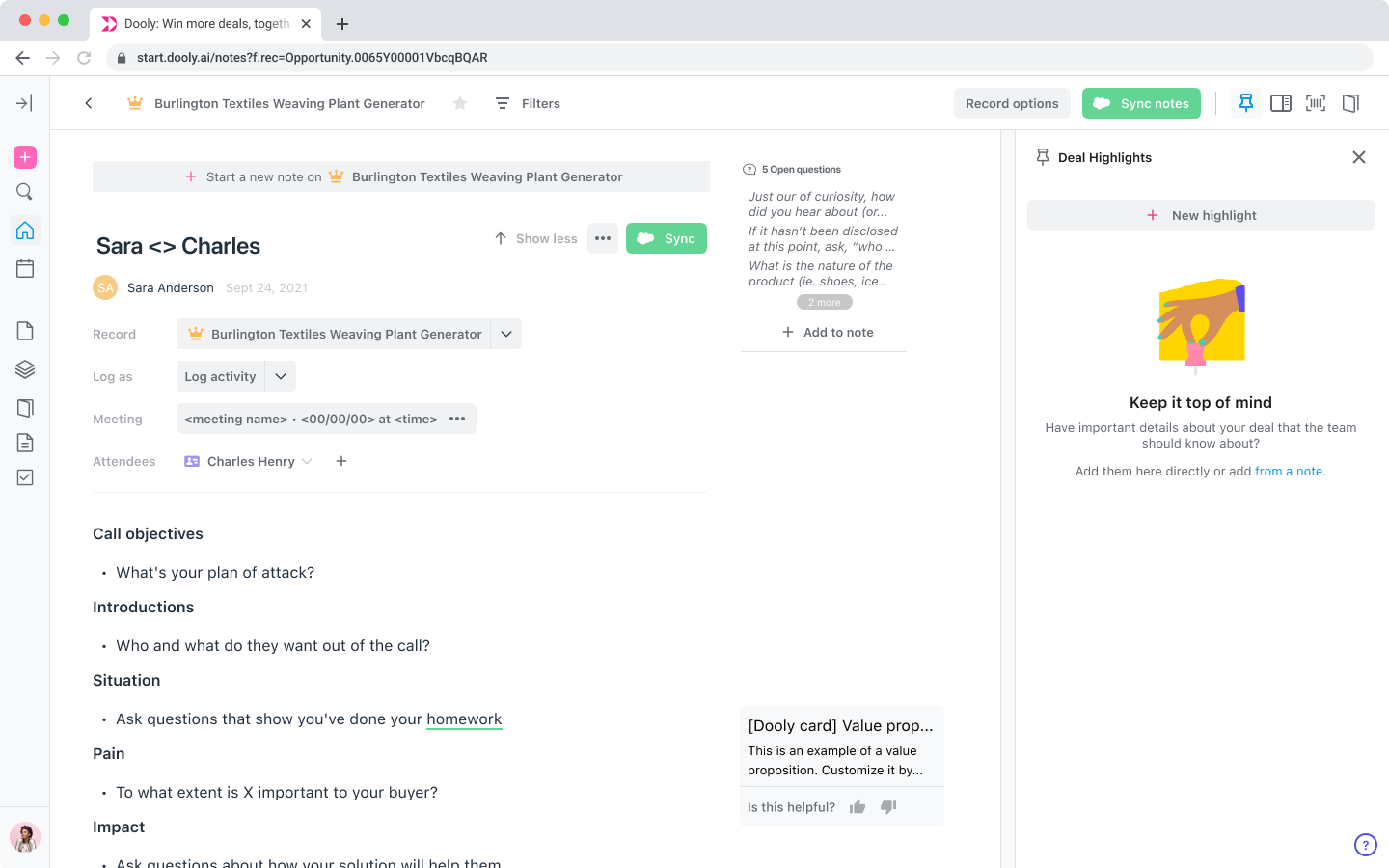Open the note's three-dot options menu

coord(603,238)
